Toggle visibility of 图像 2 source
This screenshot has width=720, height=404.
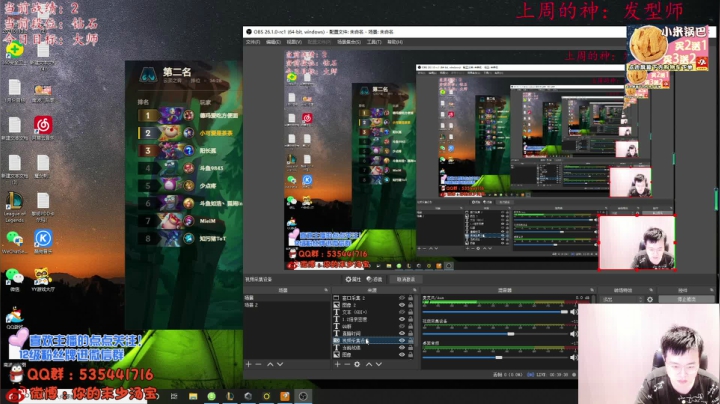click(x=402, y=305)
